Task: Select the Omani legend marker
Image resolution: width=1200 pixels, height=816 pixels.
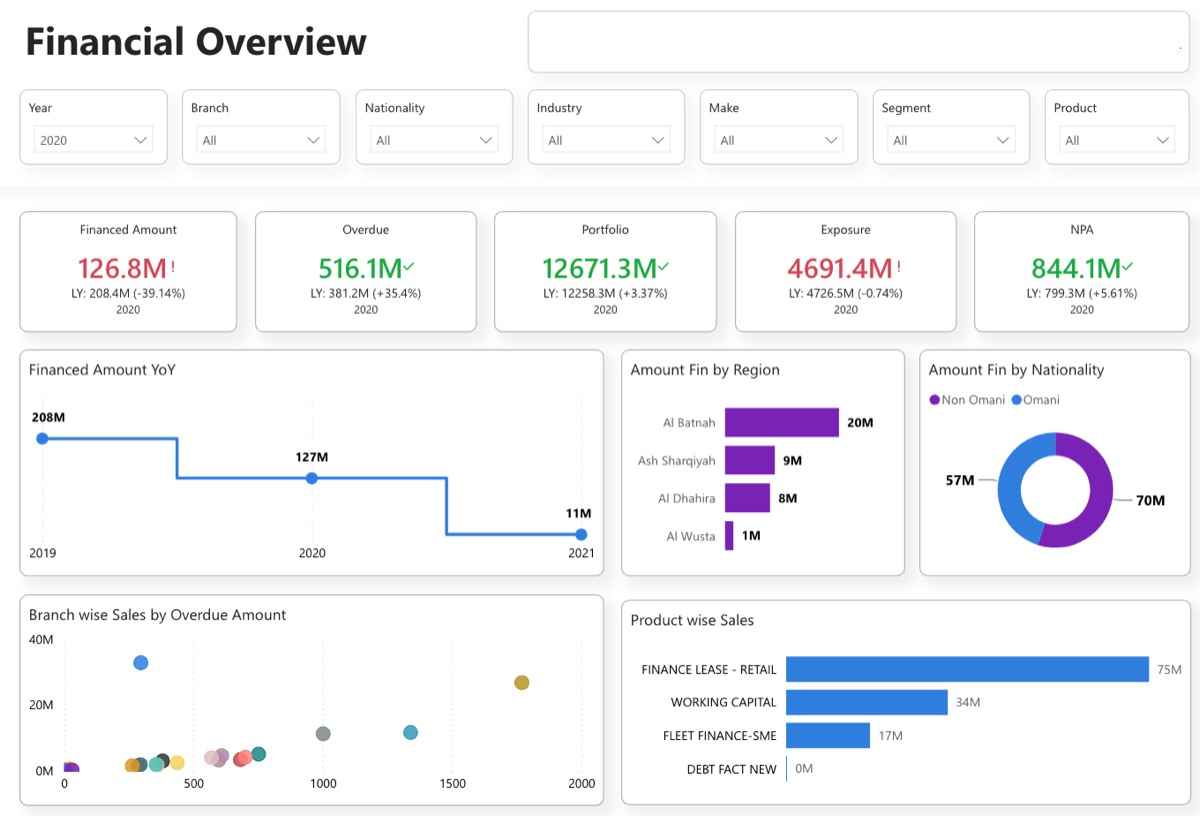Action: point(1016,400)
